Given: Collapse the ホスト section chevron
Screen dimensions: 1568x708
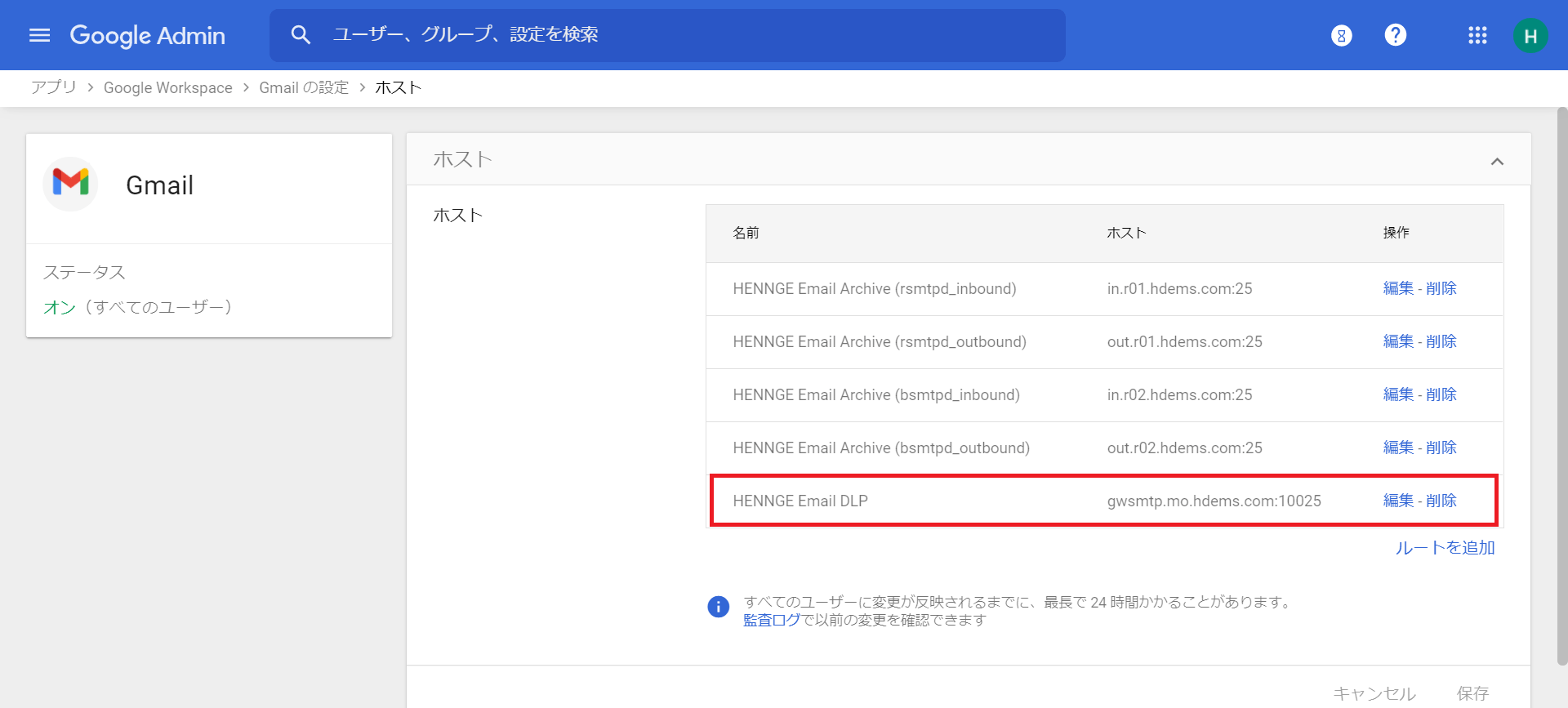Looking at the screenshot, I should (1496, 161).
